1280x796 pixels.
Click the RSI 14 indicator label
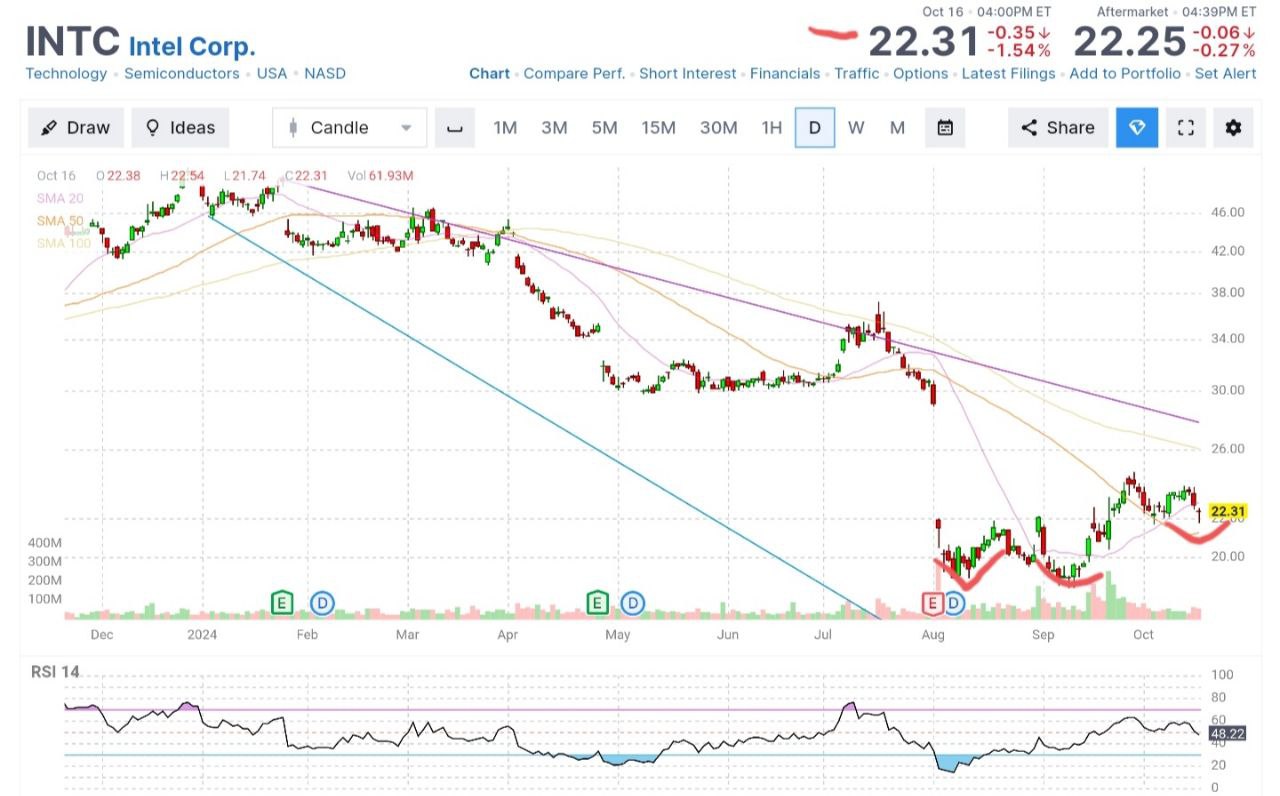pyautogui.click(x=55, y=672)
